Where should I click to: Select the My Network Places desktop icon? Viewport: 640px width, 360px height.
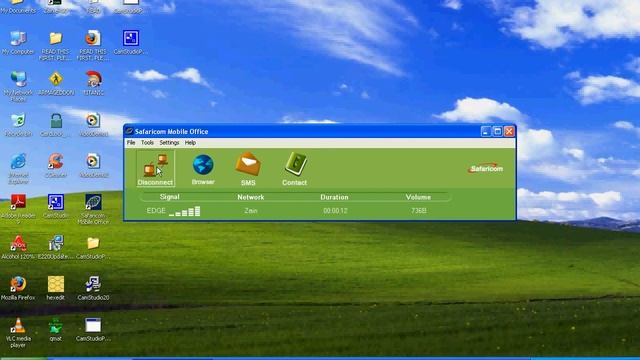18,86
